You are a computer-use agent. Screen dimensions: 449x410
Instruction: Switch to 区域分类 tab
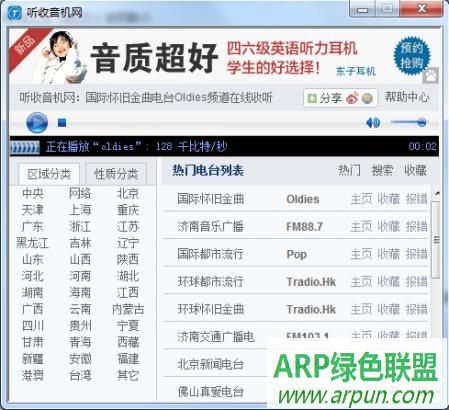[49, 174]
